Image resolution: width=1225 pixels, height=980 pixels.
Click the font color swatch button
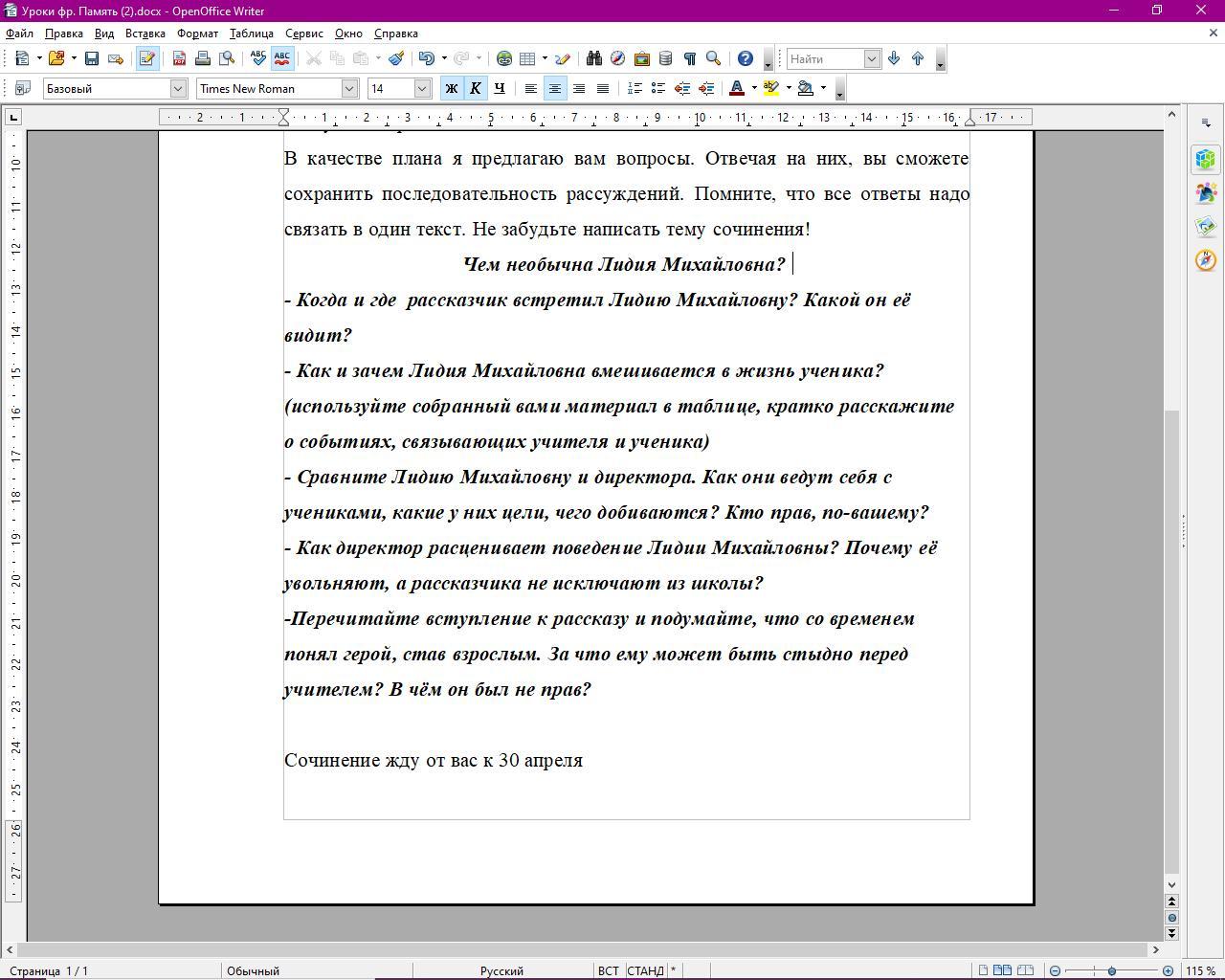[x=736, y=88]
